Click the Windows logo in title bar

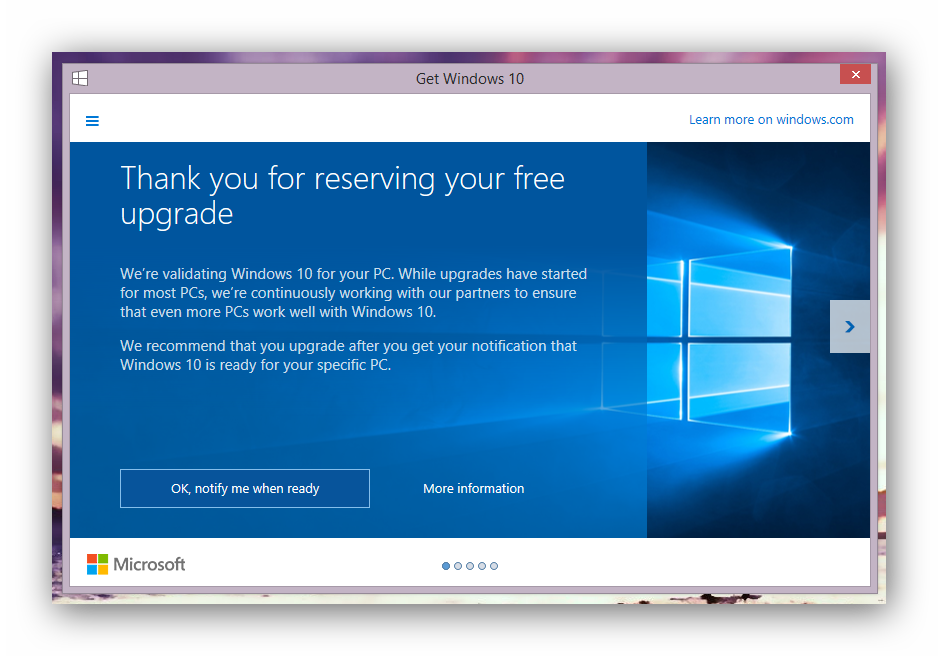[x=80, y=78]
